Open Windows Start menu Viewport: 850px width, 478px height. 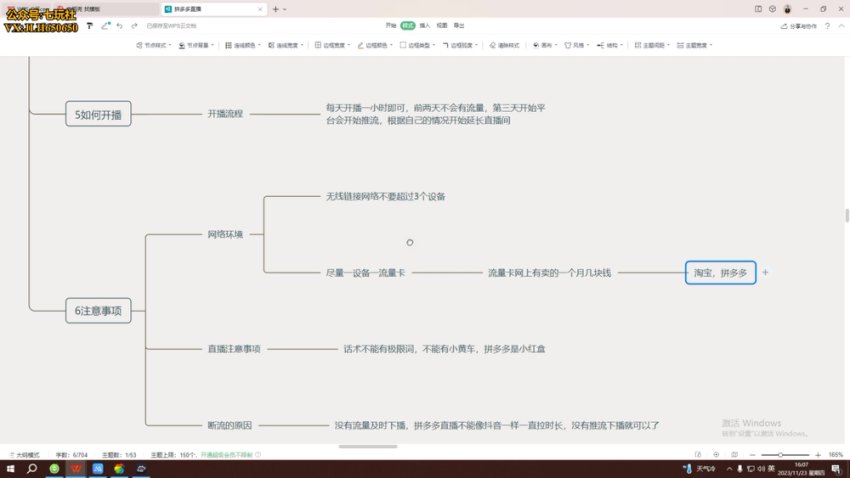pyautogui.click(x=9, y=468)
